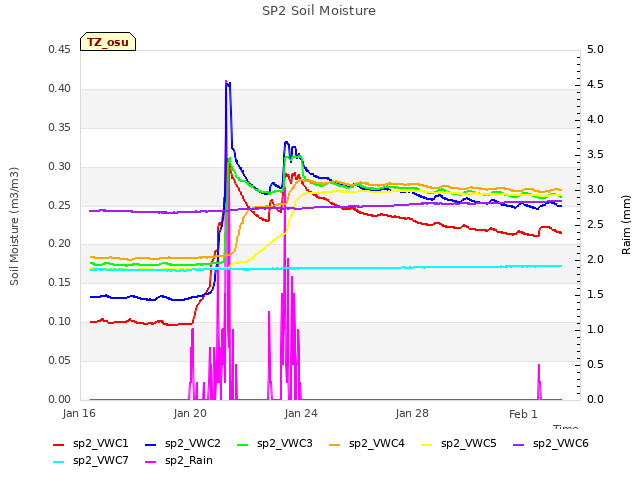Click the 0.00 left axis value
Screen dimensions: 640x480
tap(60, 399)
